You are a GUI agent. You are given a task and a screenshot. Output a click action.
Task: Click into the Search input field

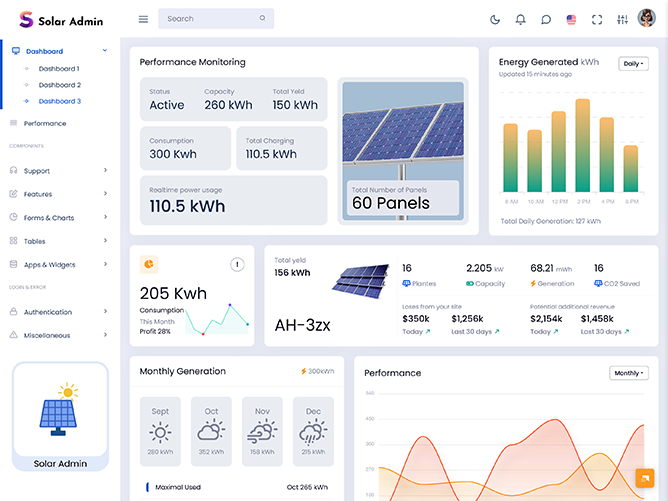(x=210, y=19)
